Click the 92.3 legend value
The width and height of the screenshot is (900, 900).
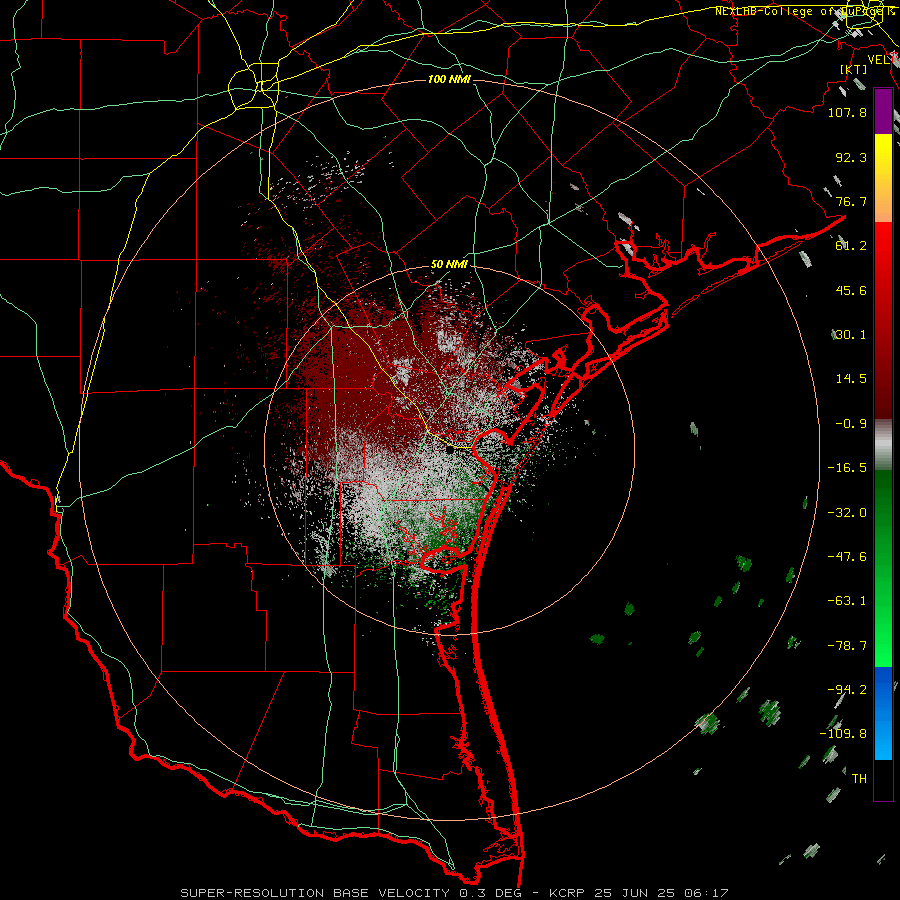click(x=851, y=157)
